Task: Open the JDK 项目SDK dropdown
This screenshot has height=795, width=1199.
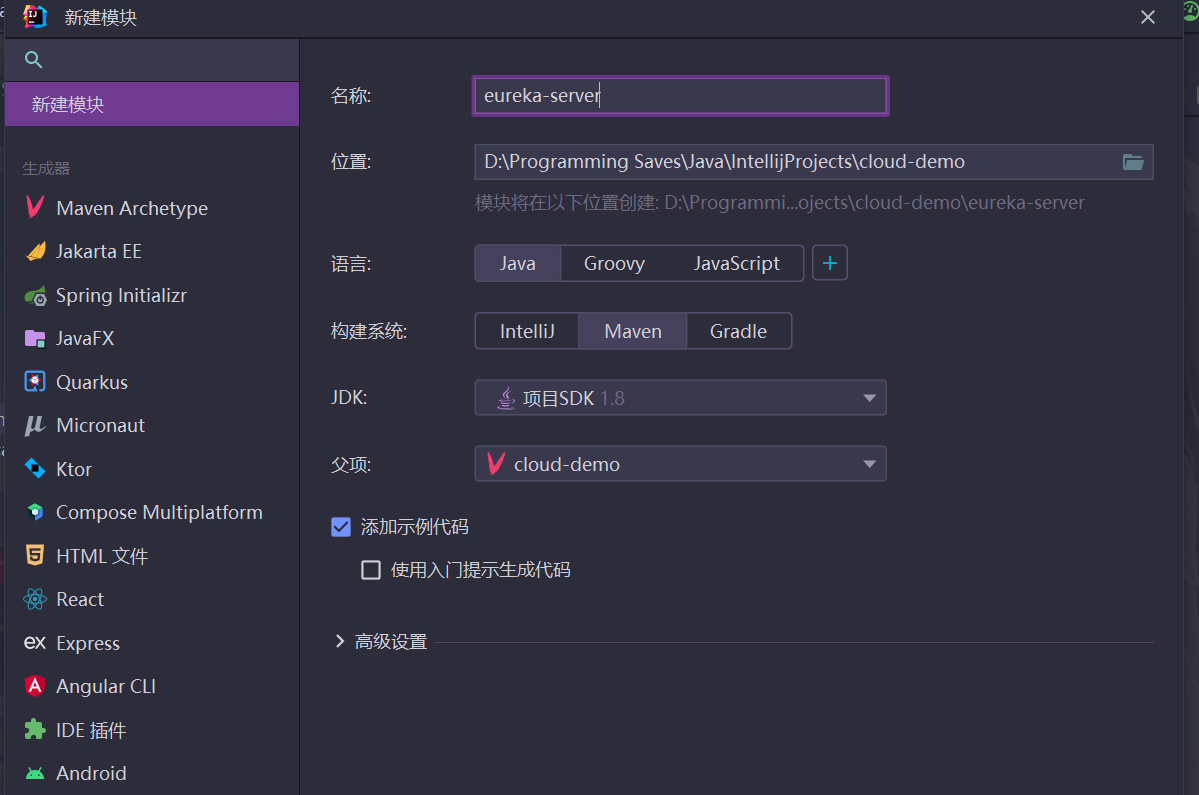Action: point(680,398)
